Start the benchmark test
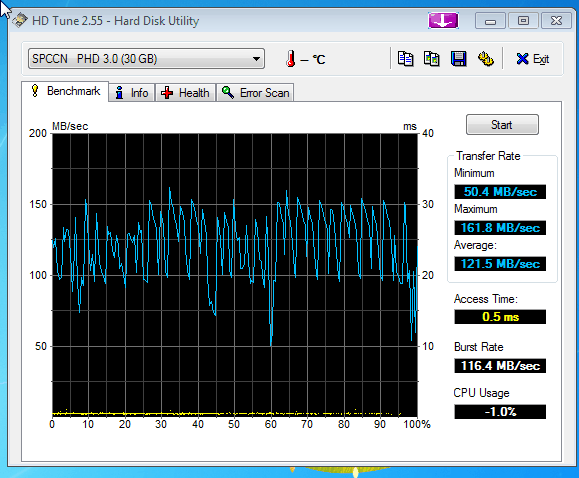The image size is (579, 478). [502, 124]
